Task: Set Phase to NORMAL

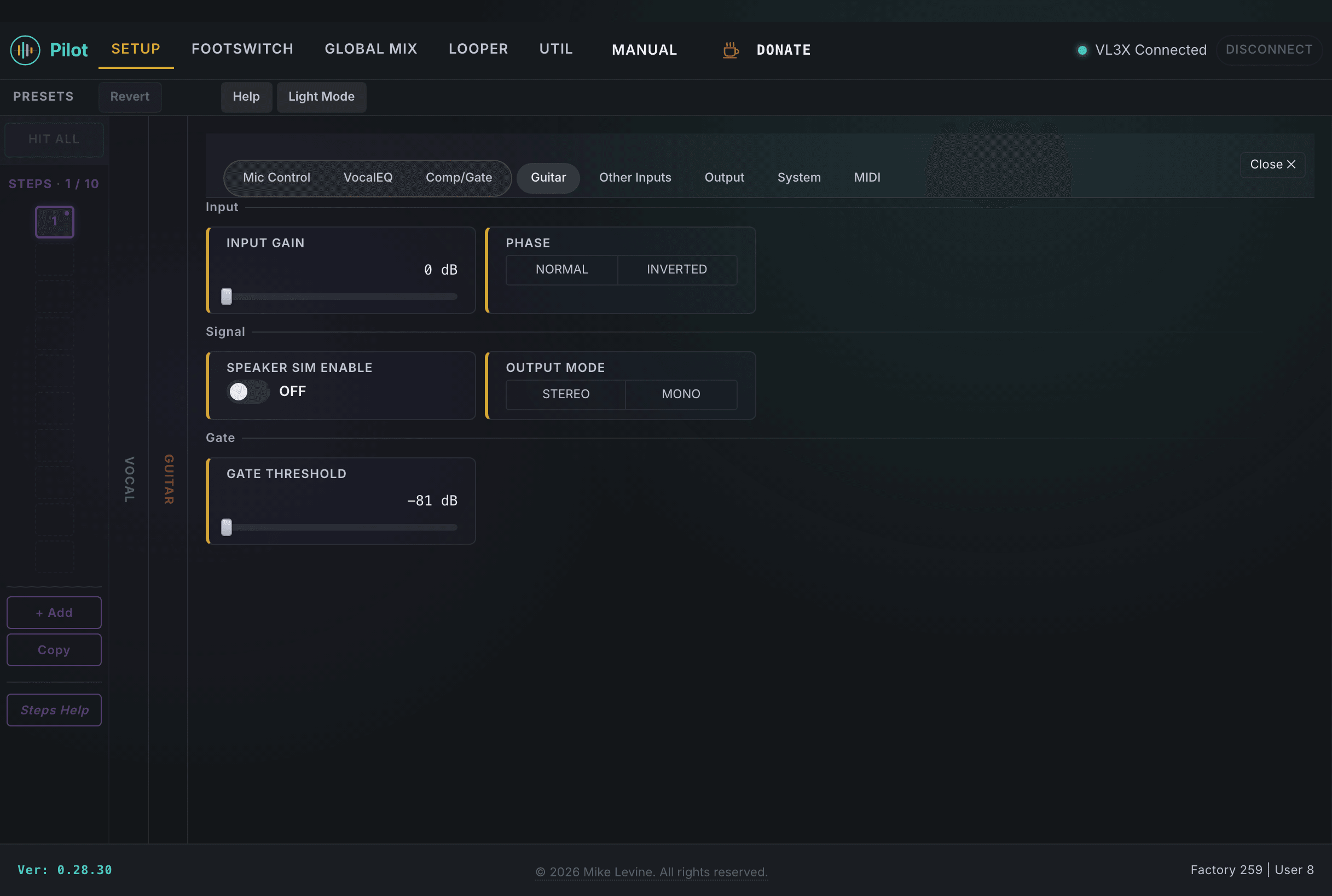Action: pos(562,270)
